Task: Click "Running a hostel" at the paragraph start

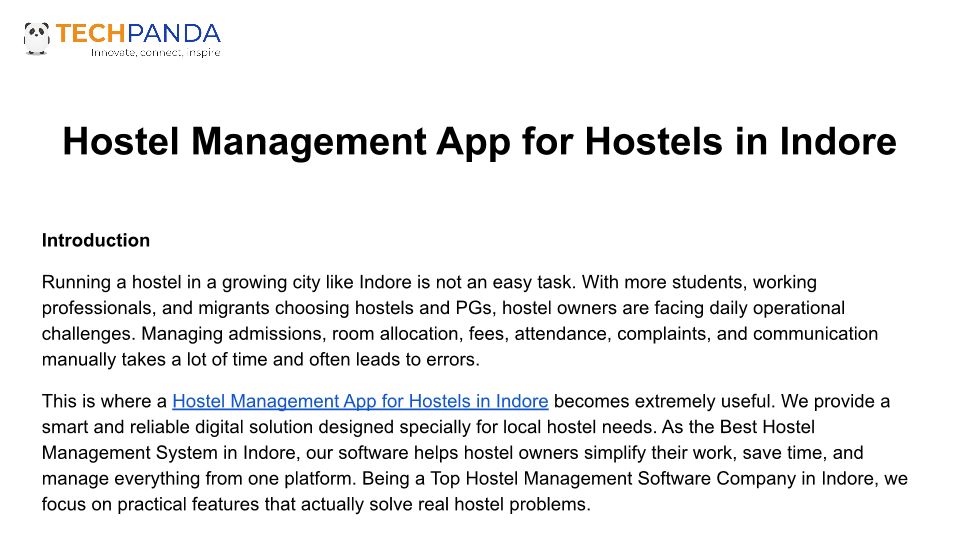Action: [x=105, y=282]
